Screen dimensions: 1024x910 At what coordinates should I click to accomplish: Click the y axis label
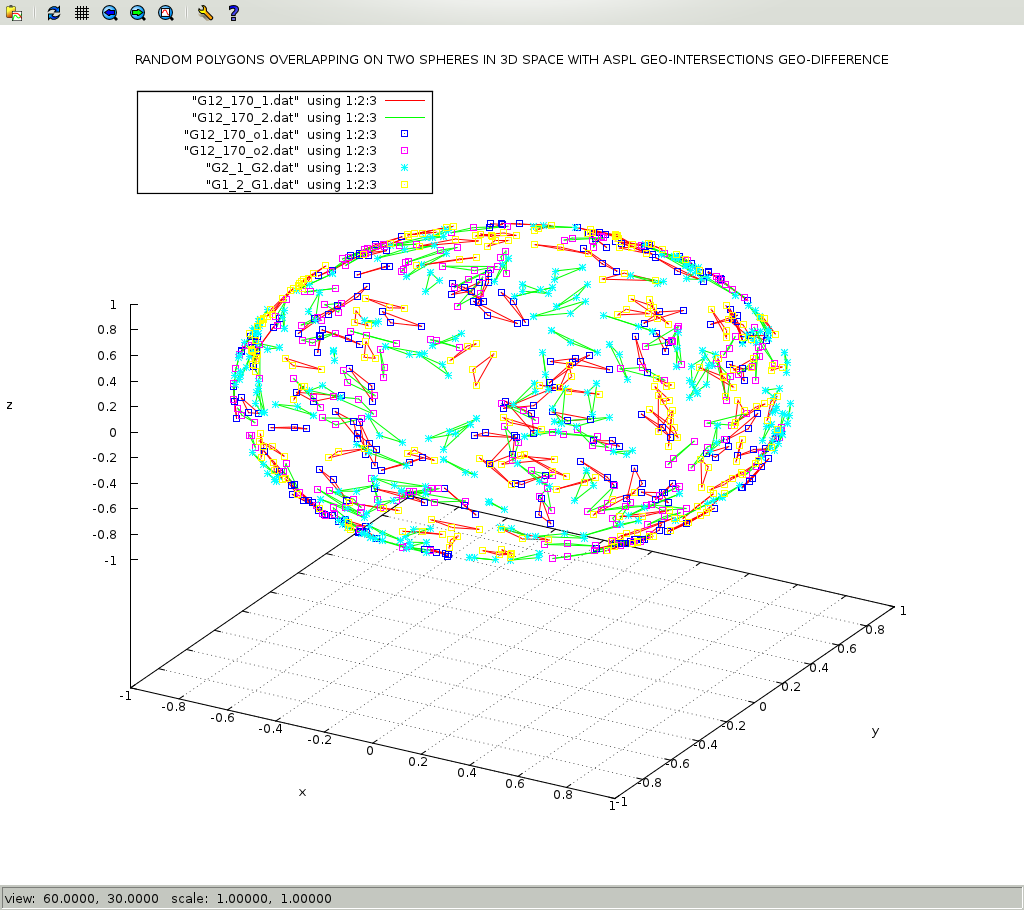coord(875,731)
